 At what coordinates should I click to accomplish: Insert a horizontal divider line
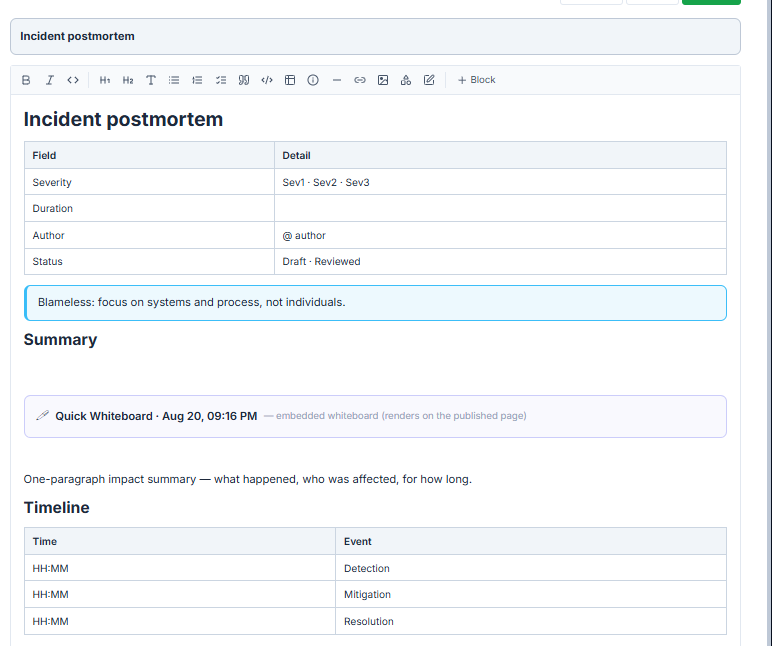337,80
